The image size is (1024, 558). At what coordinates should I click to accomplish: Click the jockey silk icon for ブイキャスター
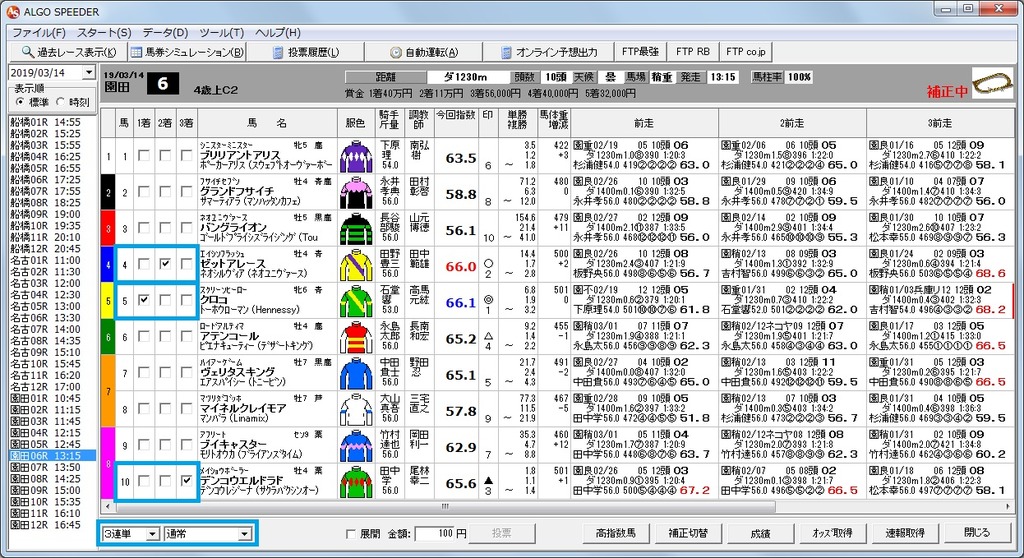pyautogui.click(x=356, y=446)
